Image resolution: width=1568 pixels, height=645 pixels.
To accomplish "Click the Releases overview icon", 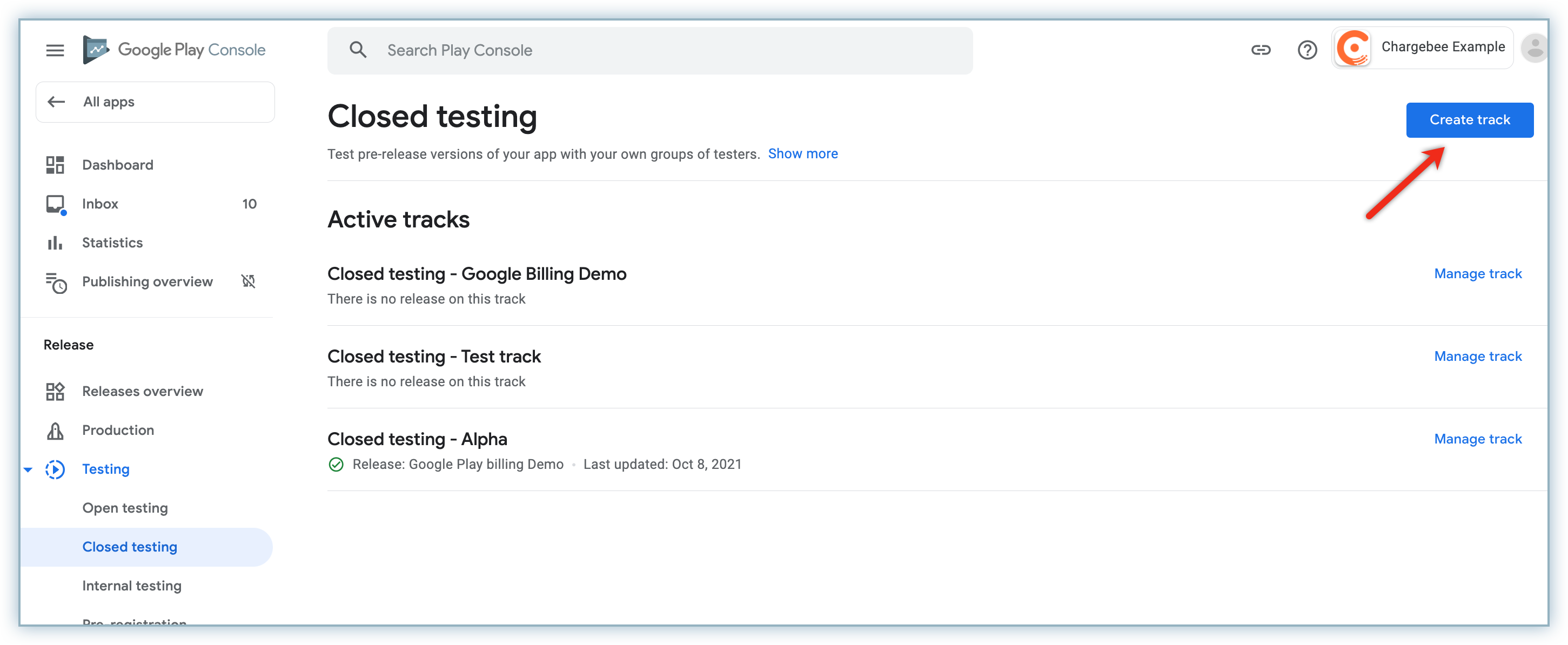I will pos(55,391).
